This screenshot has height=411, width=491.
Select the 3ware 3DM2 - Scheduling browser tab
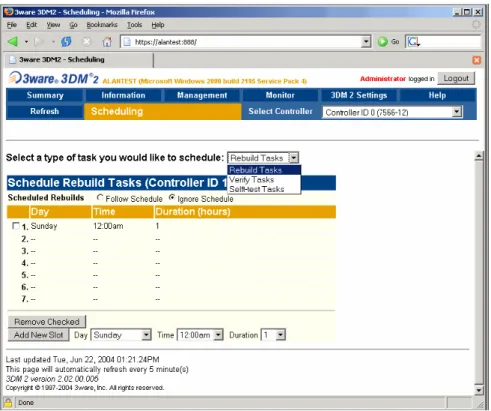78,60
